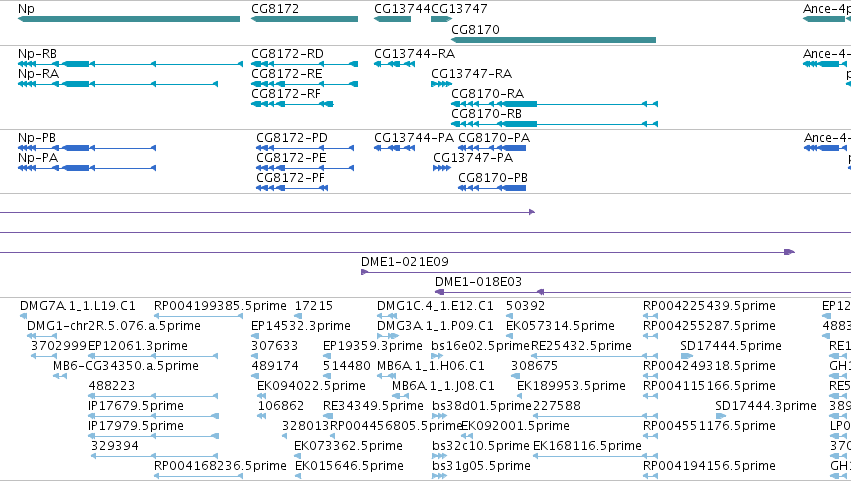Click EST MB6A.1_1.H06.C1

pyautogui.click(x=431, y=366)
